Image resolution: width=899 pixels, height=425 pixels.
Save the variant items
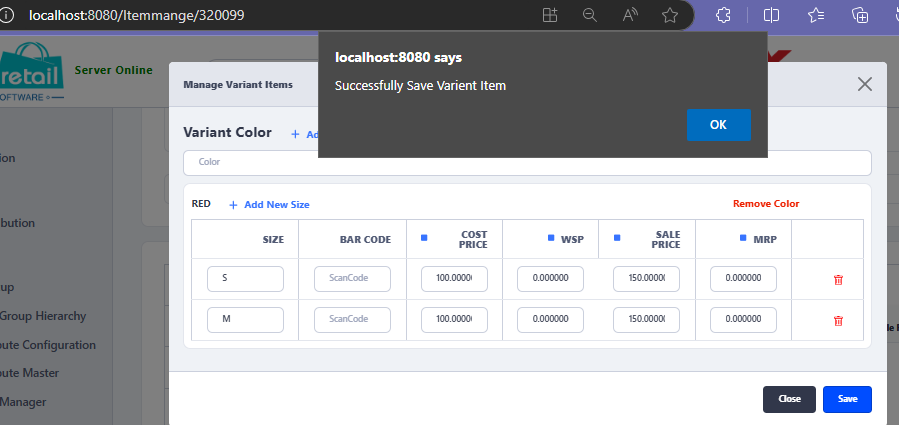[x=847, y=399]
